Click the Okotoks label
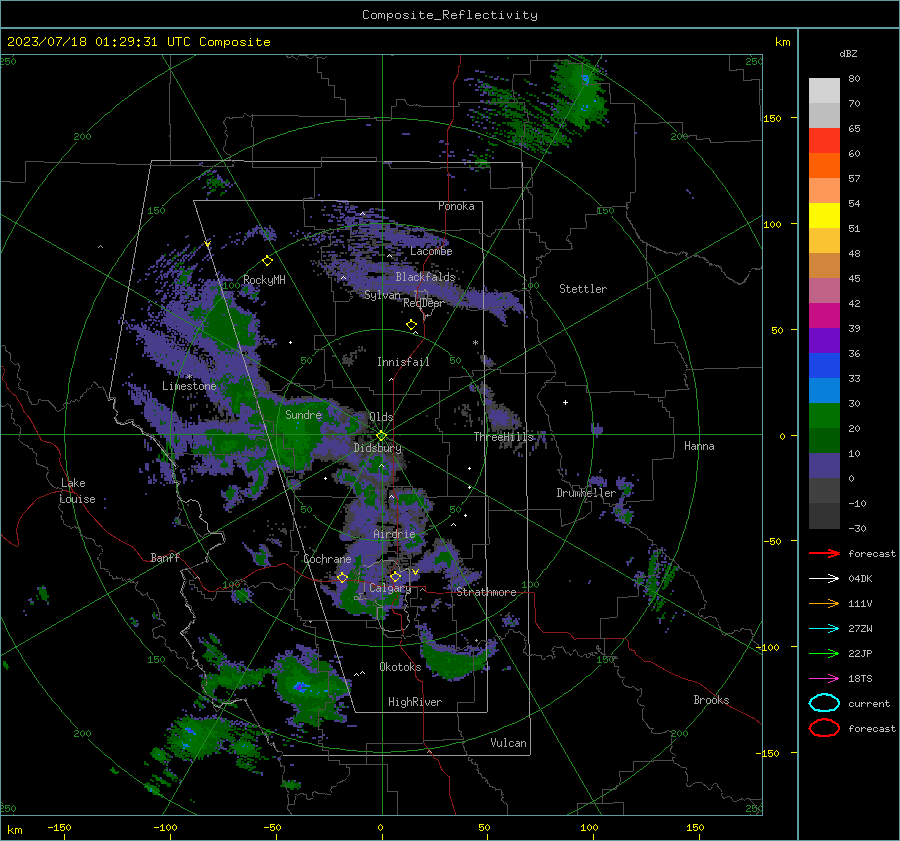 tap(400, 667)
